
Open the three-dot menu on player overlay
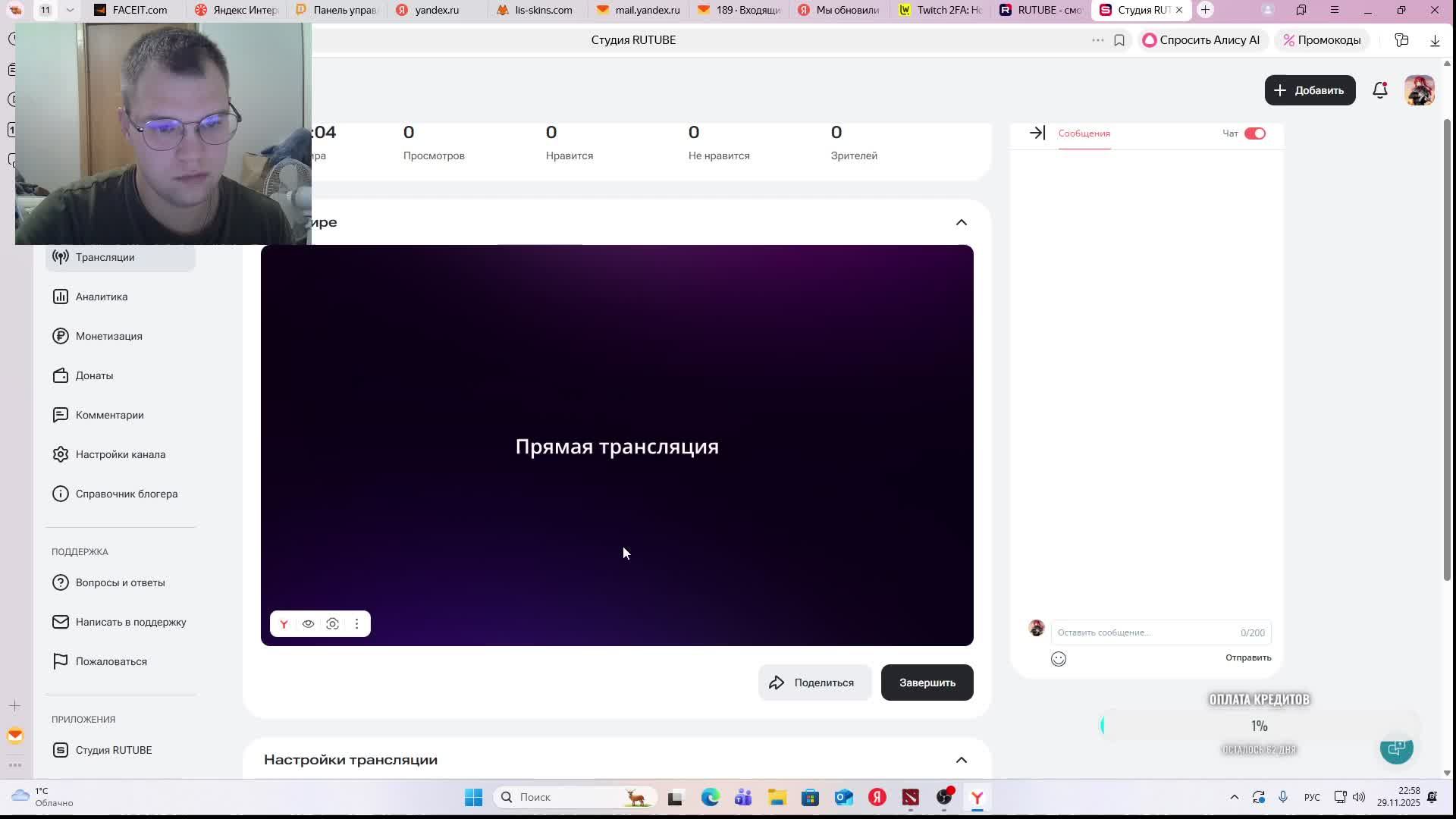pos(357,624)
